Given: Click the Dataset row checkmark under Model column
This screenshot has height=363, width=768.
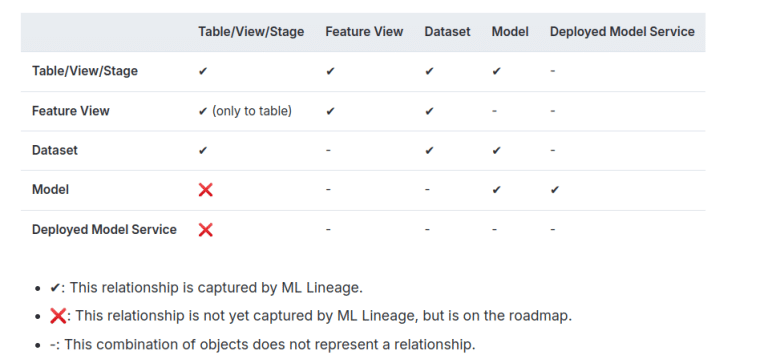Looking at the screenshot, I should (496, 150).
